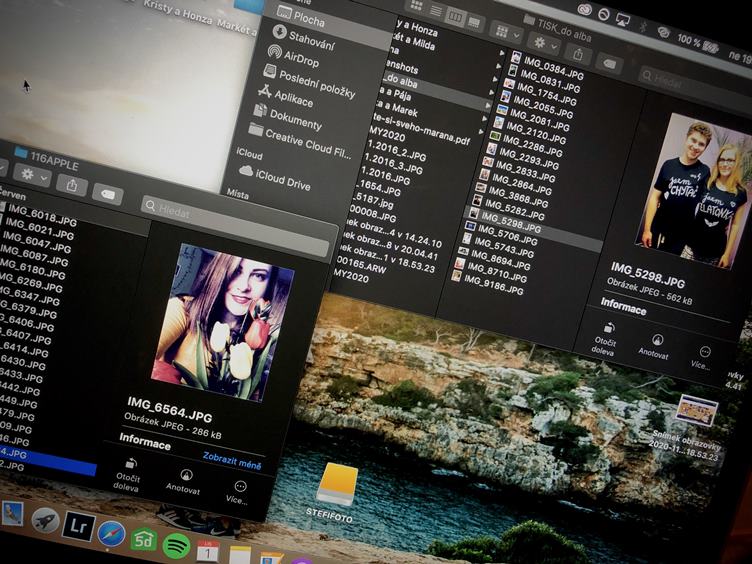The width and height of the screenshot is (752, 564).
Task: Click share button in TISK_do alba toolbar
Action: (x=577, y=54)
